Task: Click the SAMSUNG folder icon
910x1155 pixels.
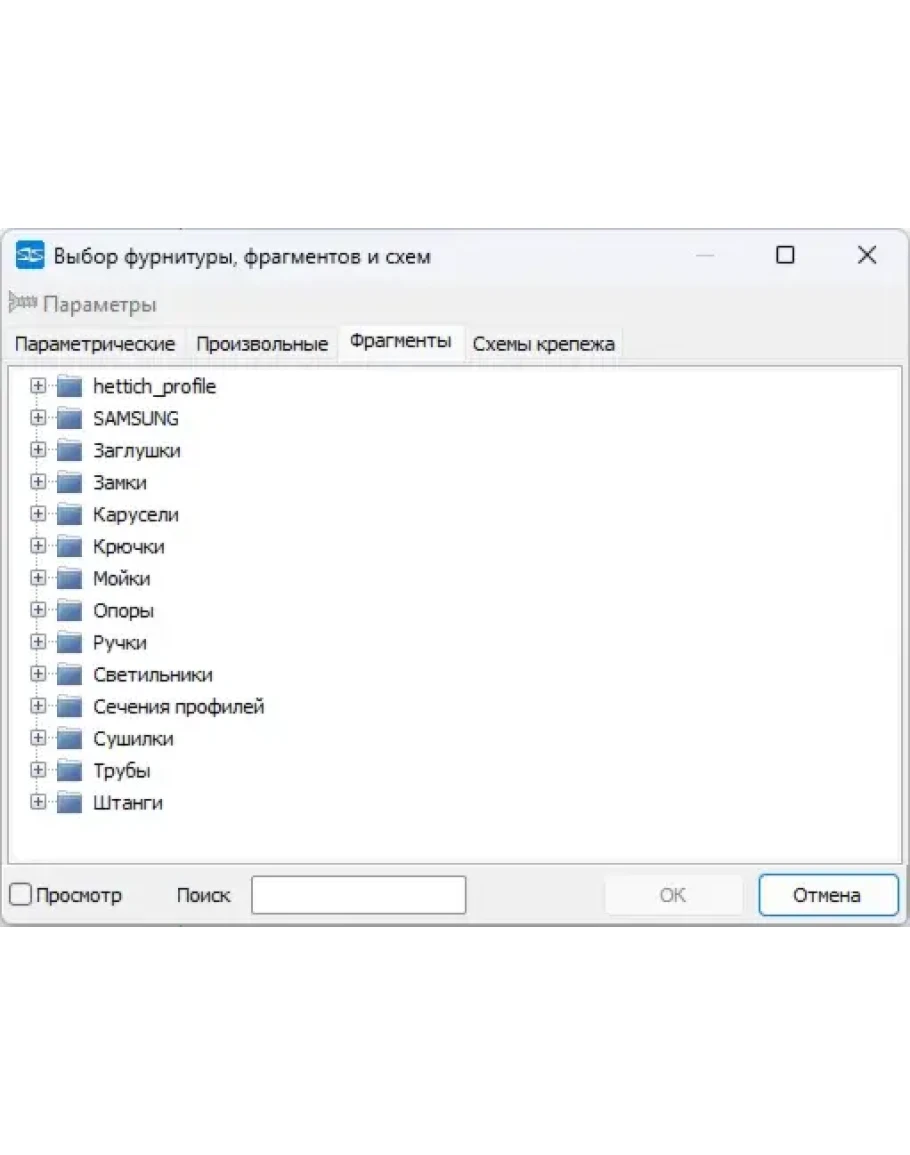Action: (69, 418)
